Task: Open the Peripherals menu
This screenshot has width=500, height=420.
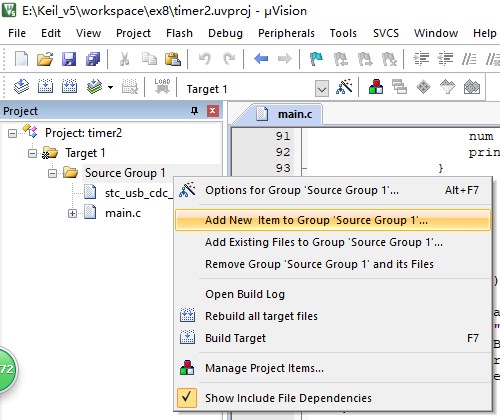Action: (x=286, y=33)
